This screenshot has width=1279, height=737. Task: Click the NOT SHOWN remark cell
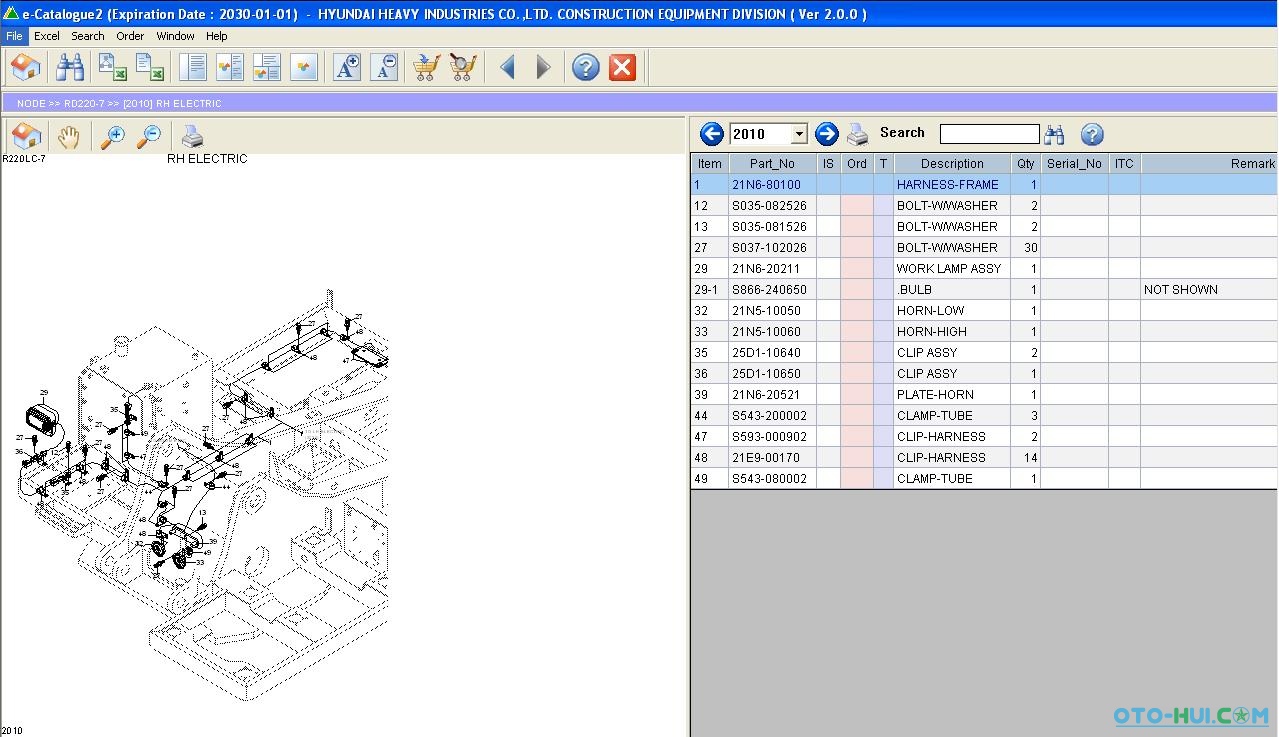click(x=1209, y=290)
